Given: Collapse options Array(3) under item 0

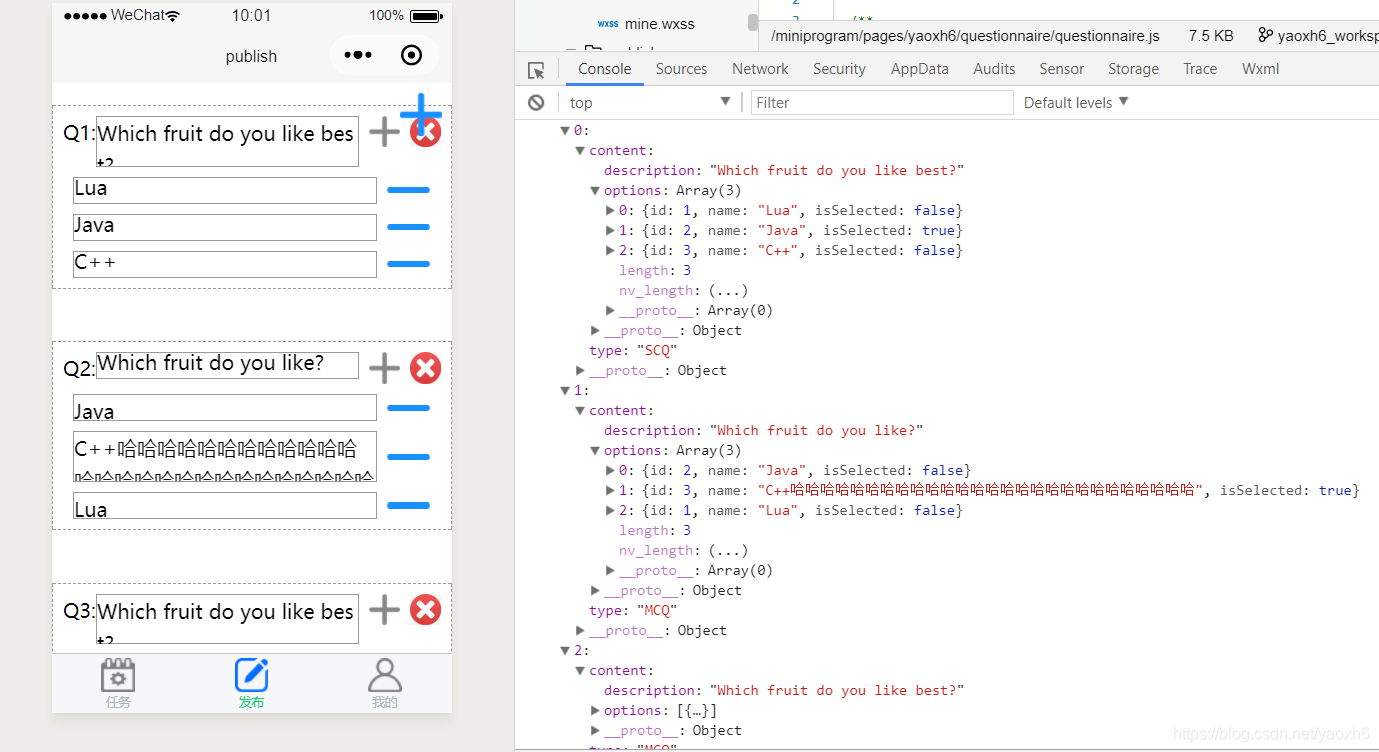Looking at the screenshot, I should pos(595,190).
